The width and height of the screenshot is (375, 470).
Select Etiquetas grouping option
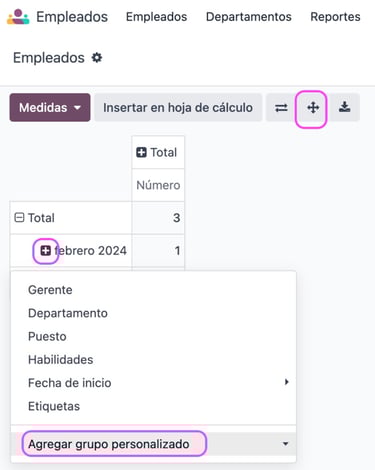[54, 406]
